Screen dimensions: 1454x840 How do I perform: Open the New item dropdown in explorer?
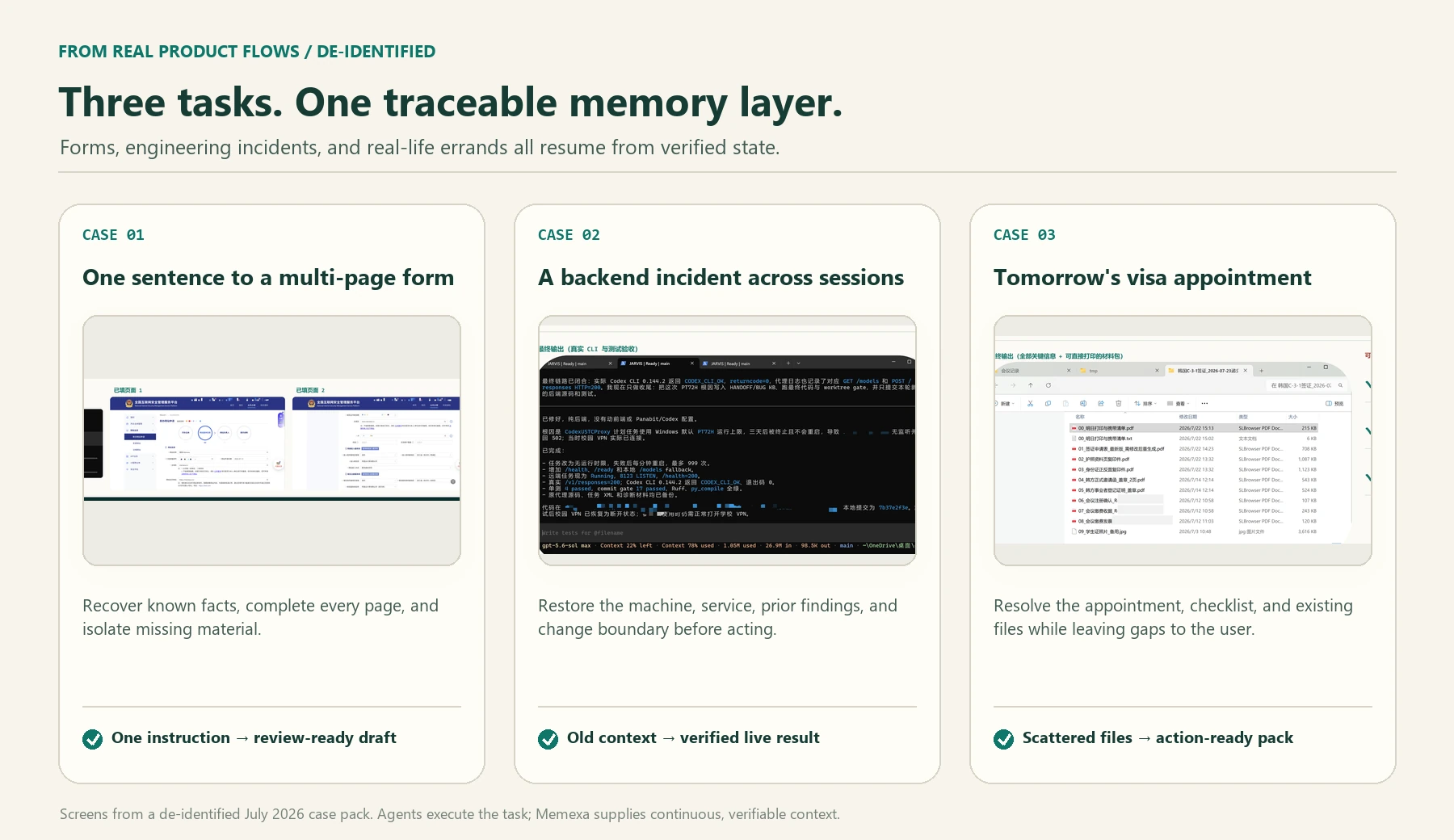click(1005, 403)
